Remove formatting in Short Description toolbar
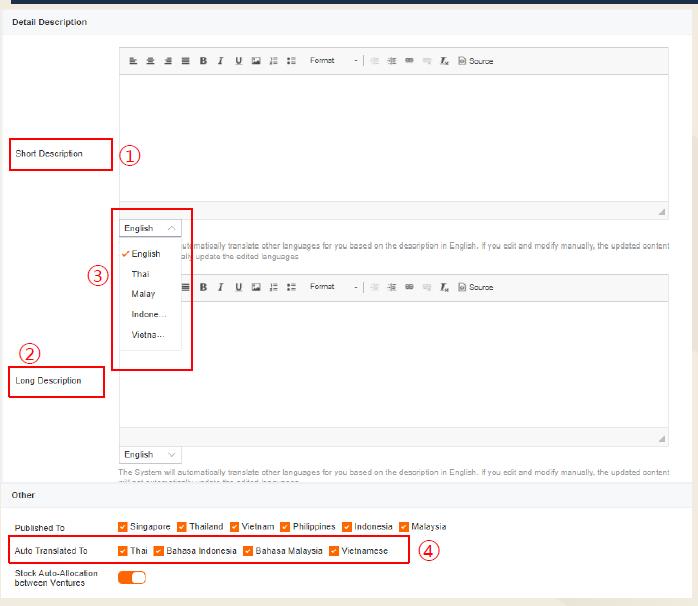 coord(444,61)
